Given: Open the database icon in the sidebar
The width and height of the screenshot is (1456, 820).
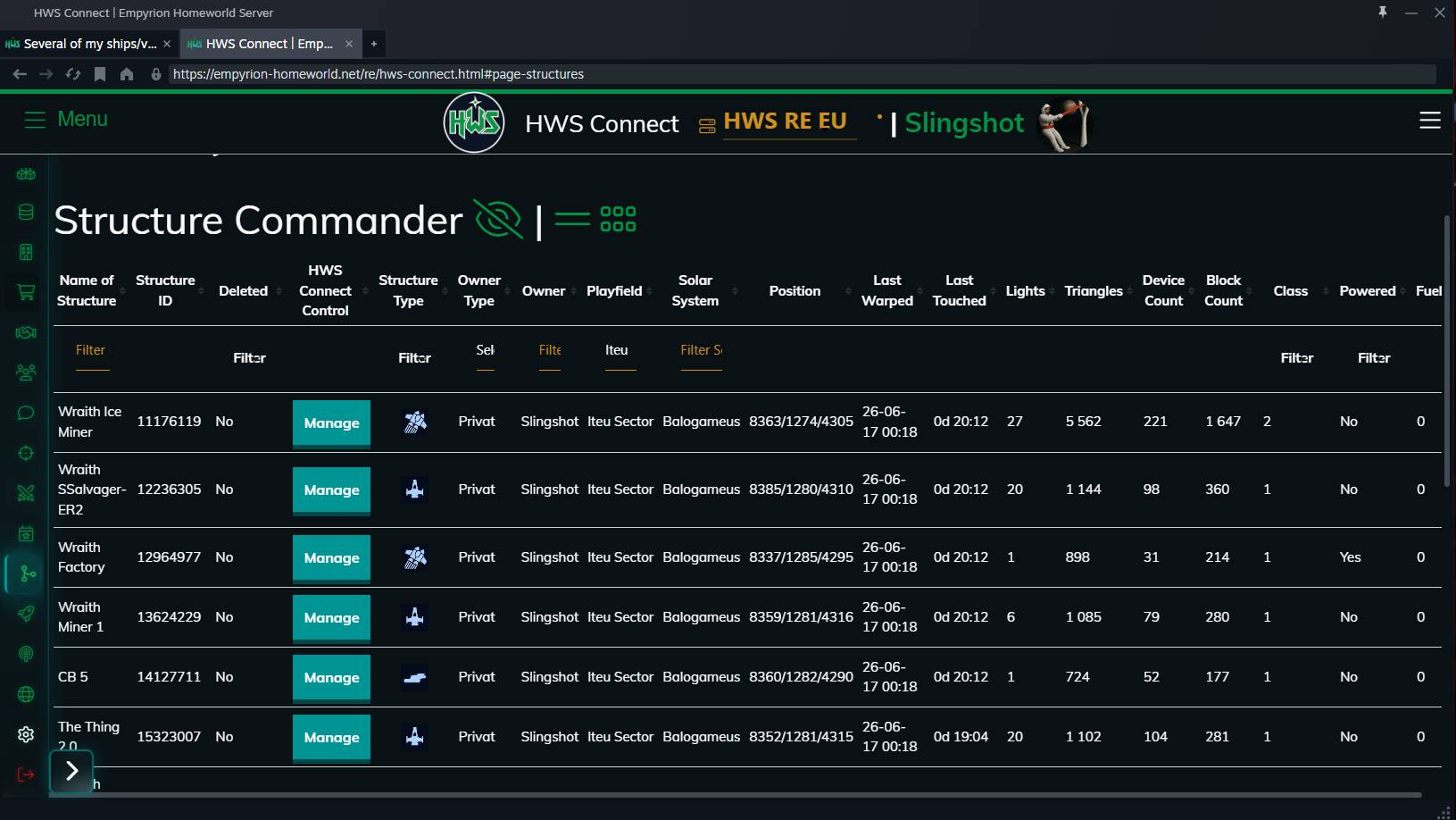Looking at the screenshot, I should [x=26, y=212].
